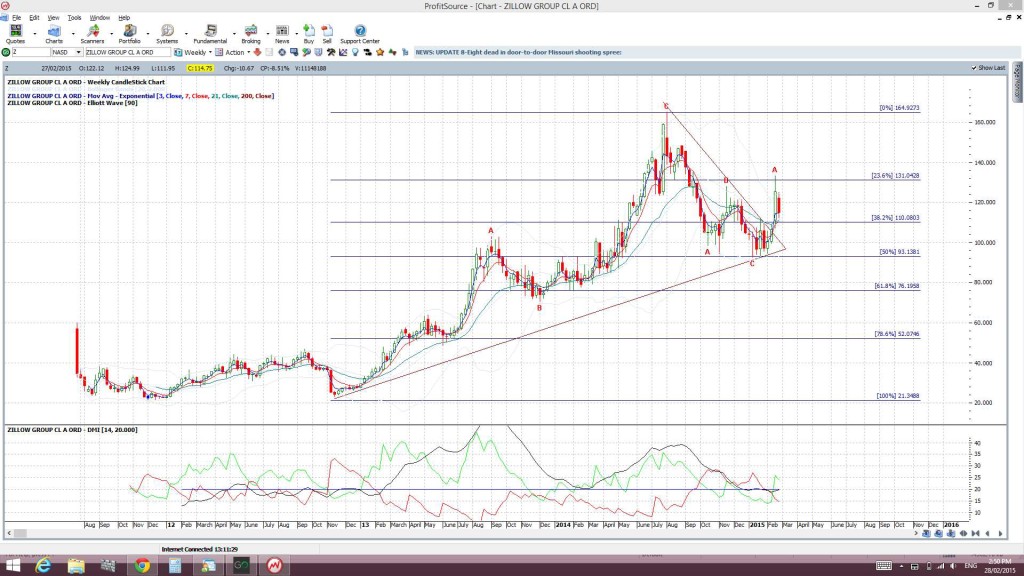Click the highlighted close price C:114.75

tap(200, 68)
